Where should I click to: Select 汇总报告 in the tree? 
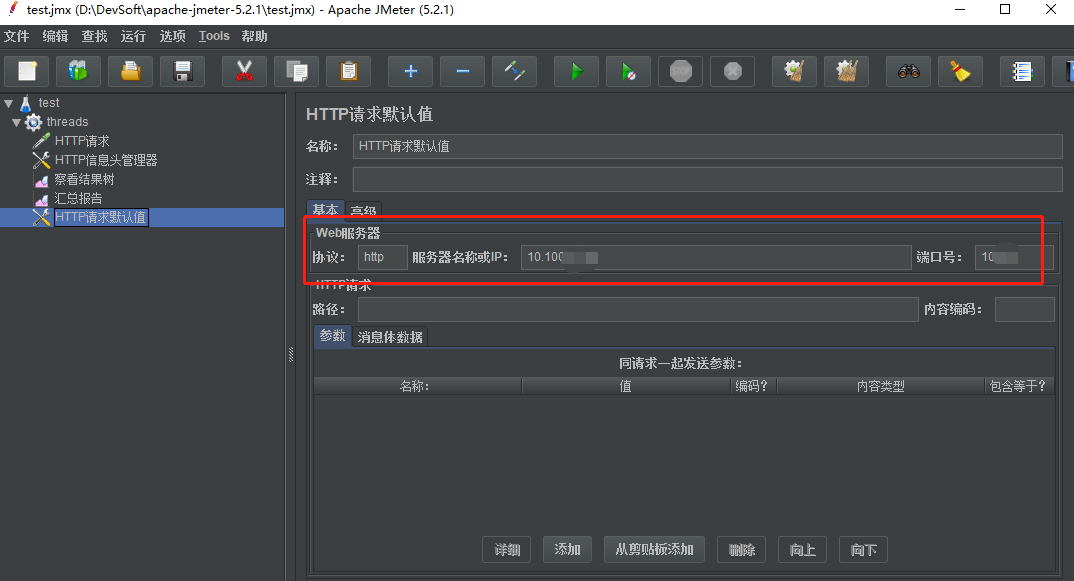coord(78,199)
